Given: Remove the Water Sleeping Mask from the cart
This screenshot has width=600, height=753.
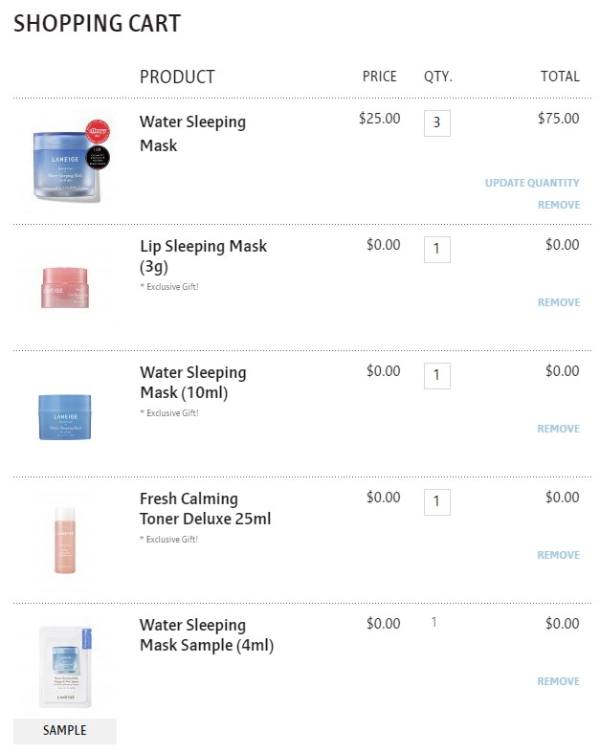Looking at the screenshot, I should [x=559, y=205].
